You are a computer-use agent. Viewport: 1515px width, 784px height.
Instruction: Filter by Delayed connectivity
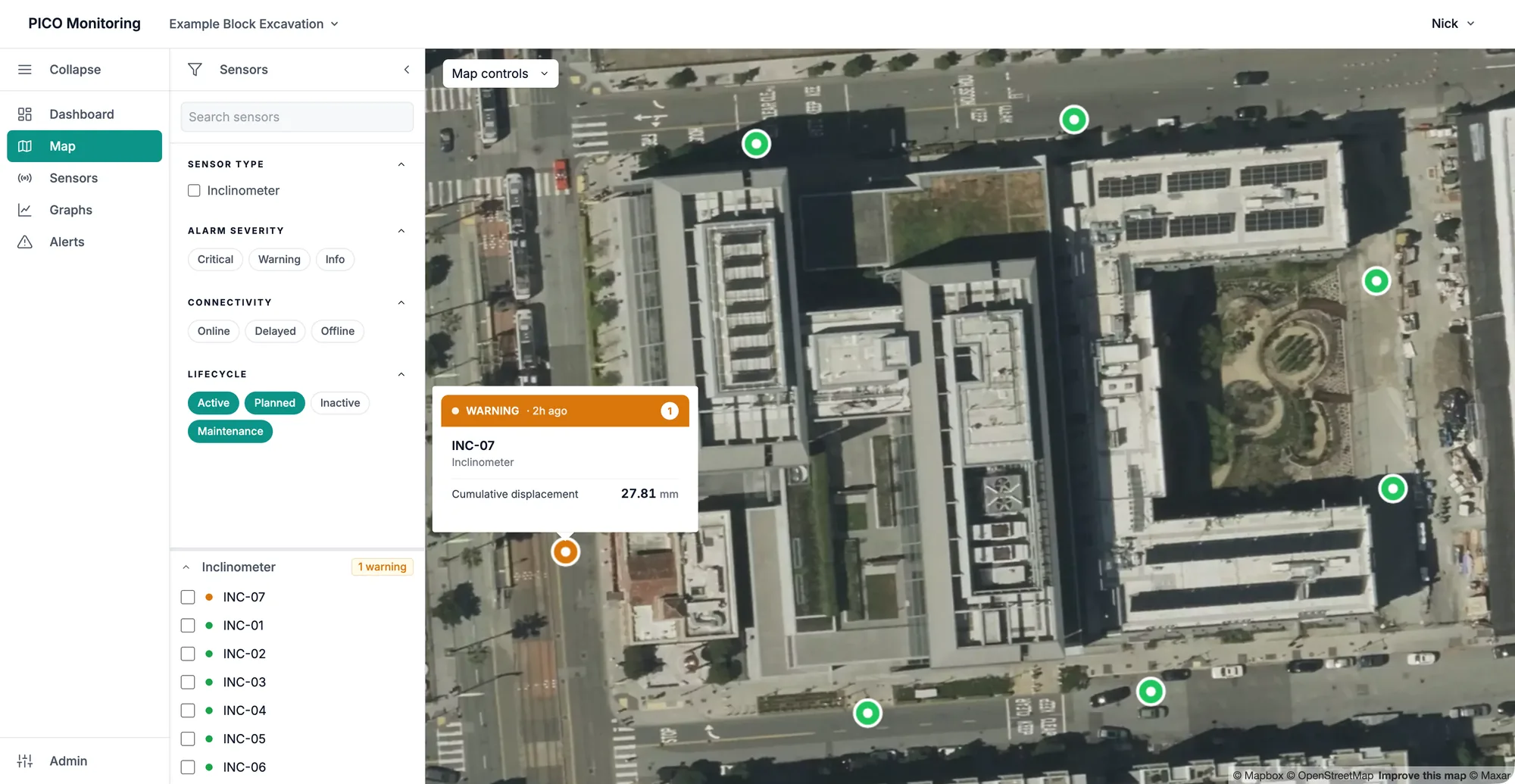click(275, 331)
